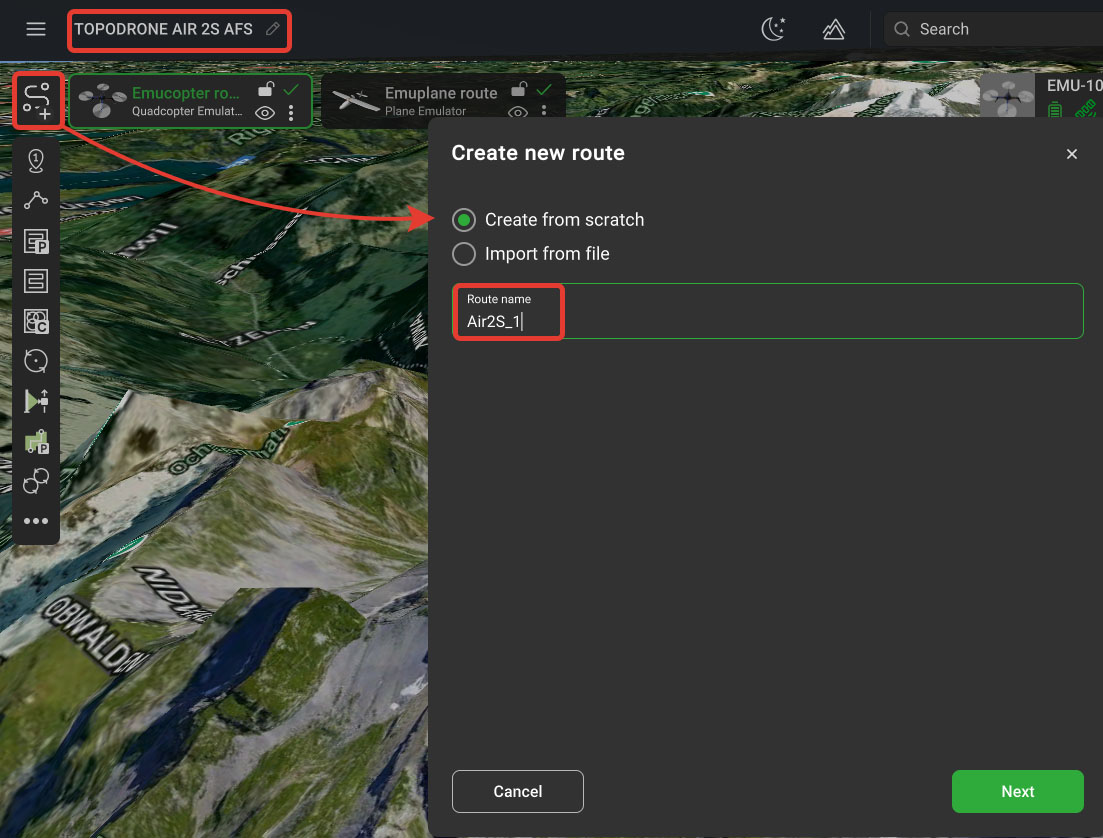
Task: Select the corridor mapping tool
Action: (x=36, y=322)
